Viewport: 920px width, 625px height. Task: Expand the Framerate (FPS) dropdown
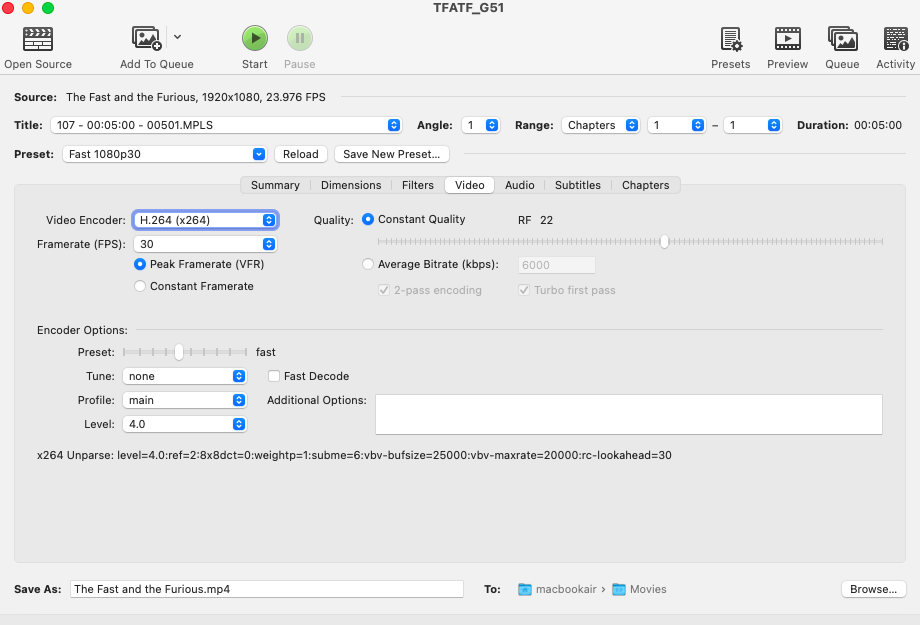[x=205, y=244]
